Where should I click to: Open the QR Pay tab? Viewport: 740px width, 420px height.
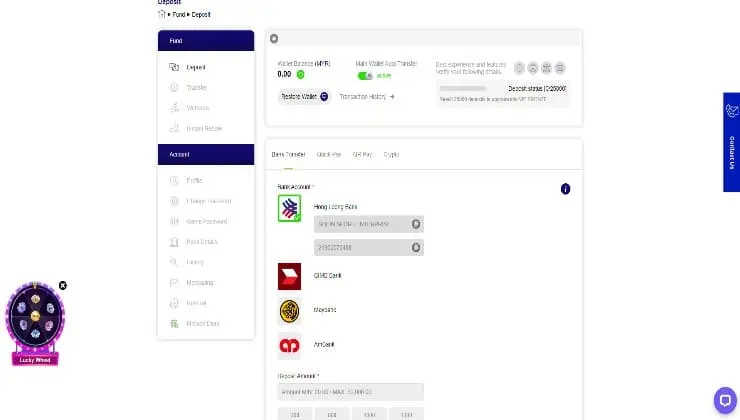(362, 154)
